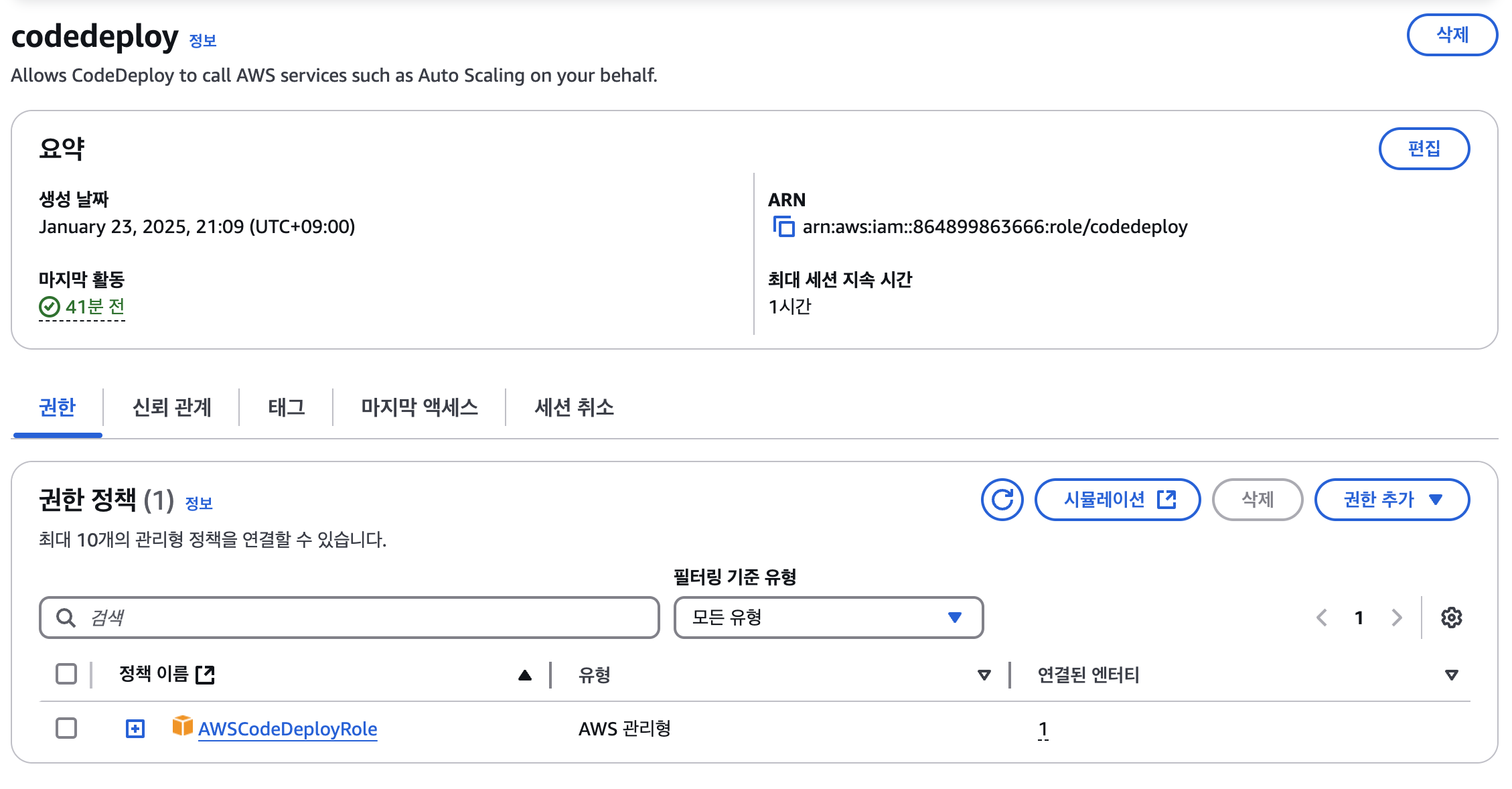Open table preferences gear icon
Viewport: 1512px width, 789px height.
(x=1451, y=618)
